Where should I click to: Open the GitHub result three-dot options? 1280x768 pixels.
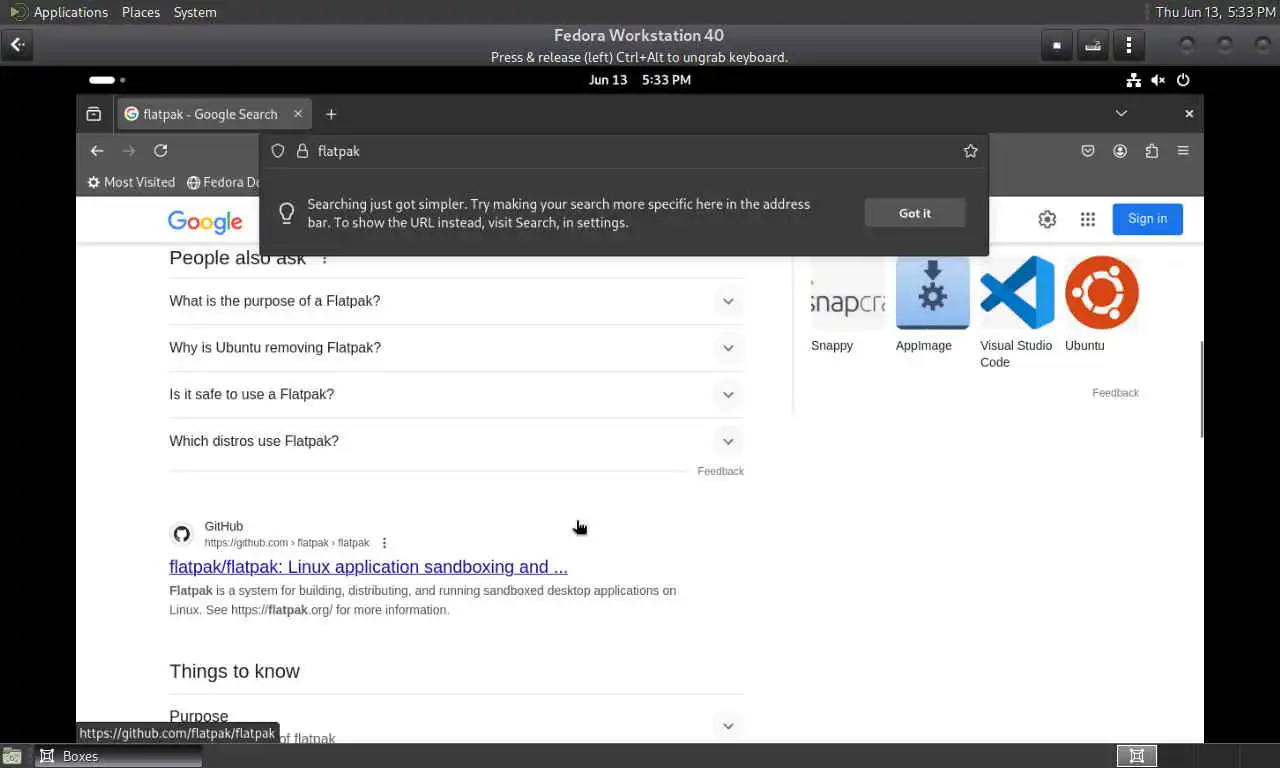(384, 543)
